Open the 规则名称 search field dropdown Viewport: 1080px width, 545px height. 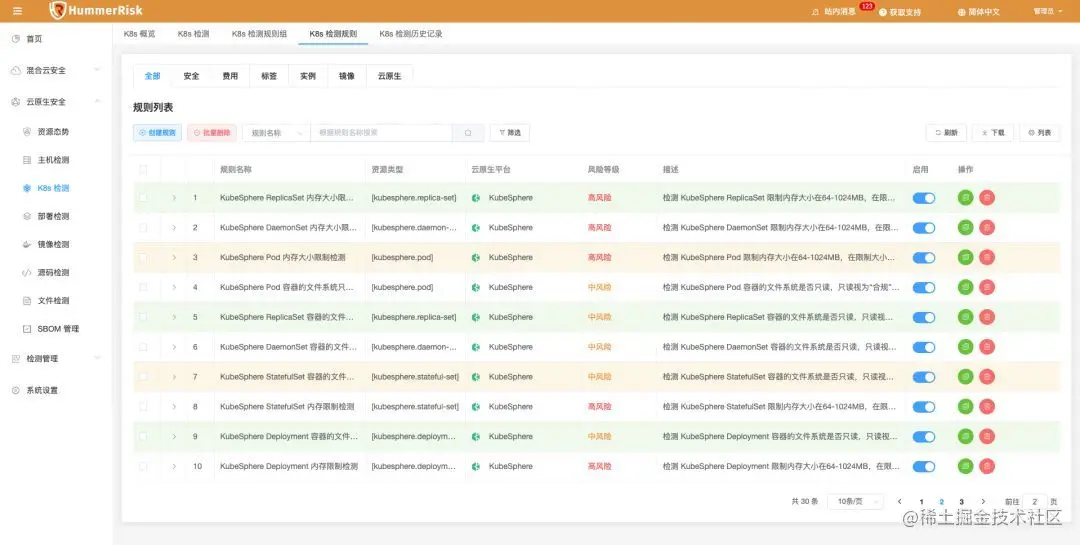point(276,133)
